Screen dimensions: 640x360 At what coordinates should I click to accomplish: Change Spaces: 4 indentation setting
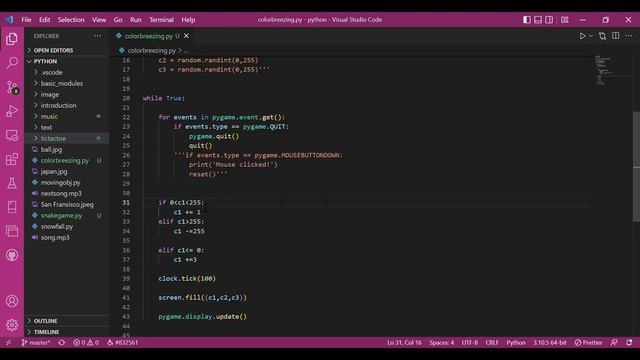[x=441, y=342]
